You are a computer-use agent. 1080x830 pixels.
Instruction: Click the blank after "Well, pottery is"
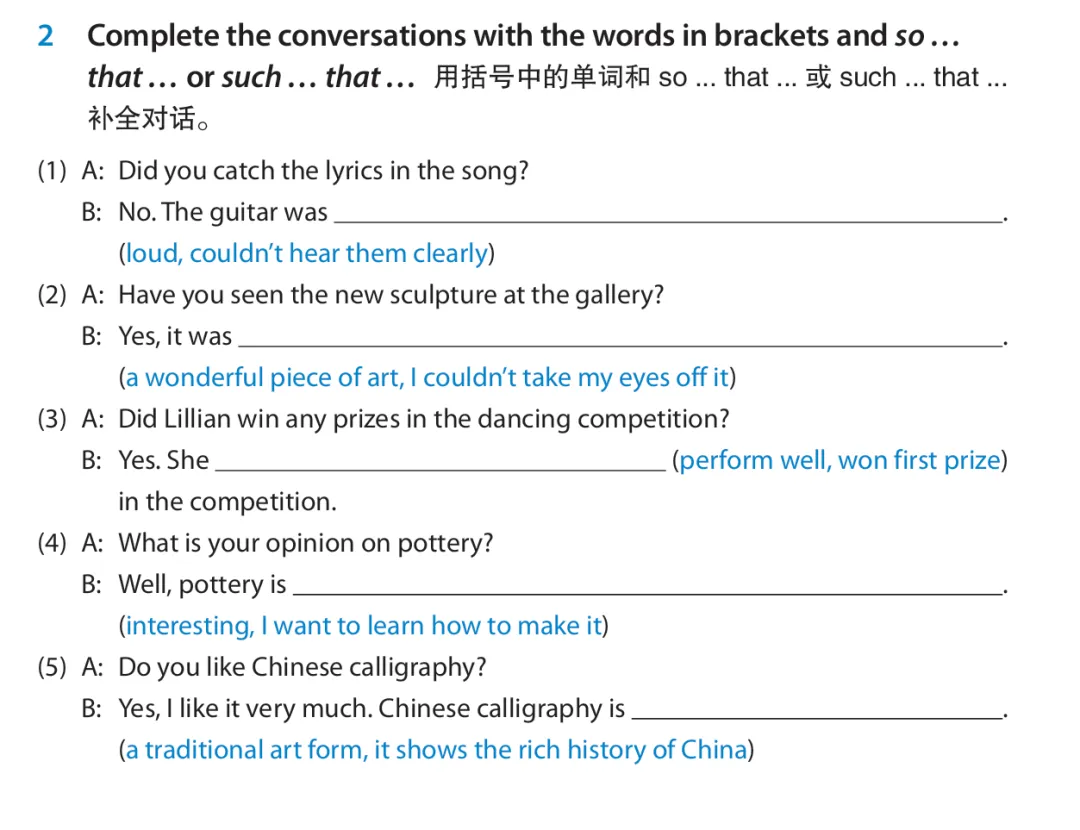click(647, 586)
